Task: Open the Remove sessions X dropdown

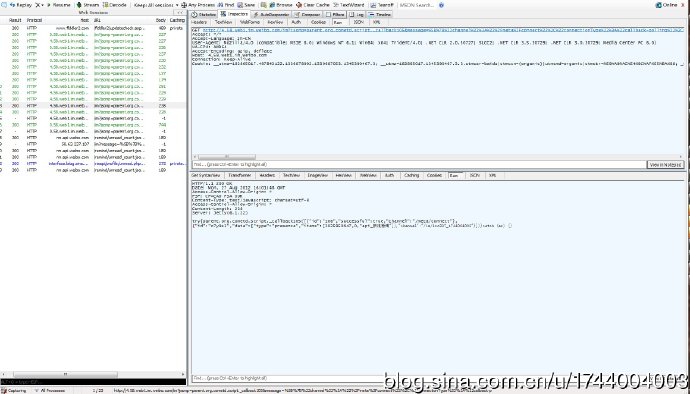Action: [x=40, y=5]
